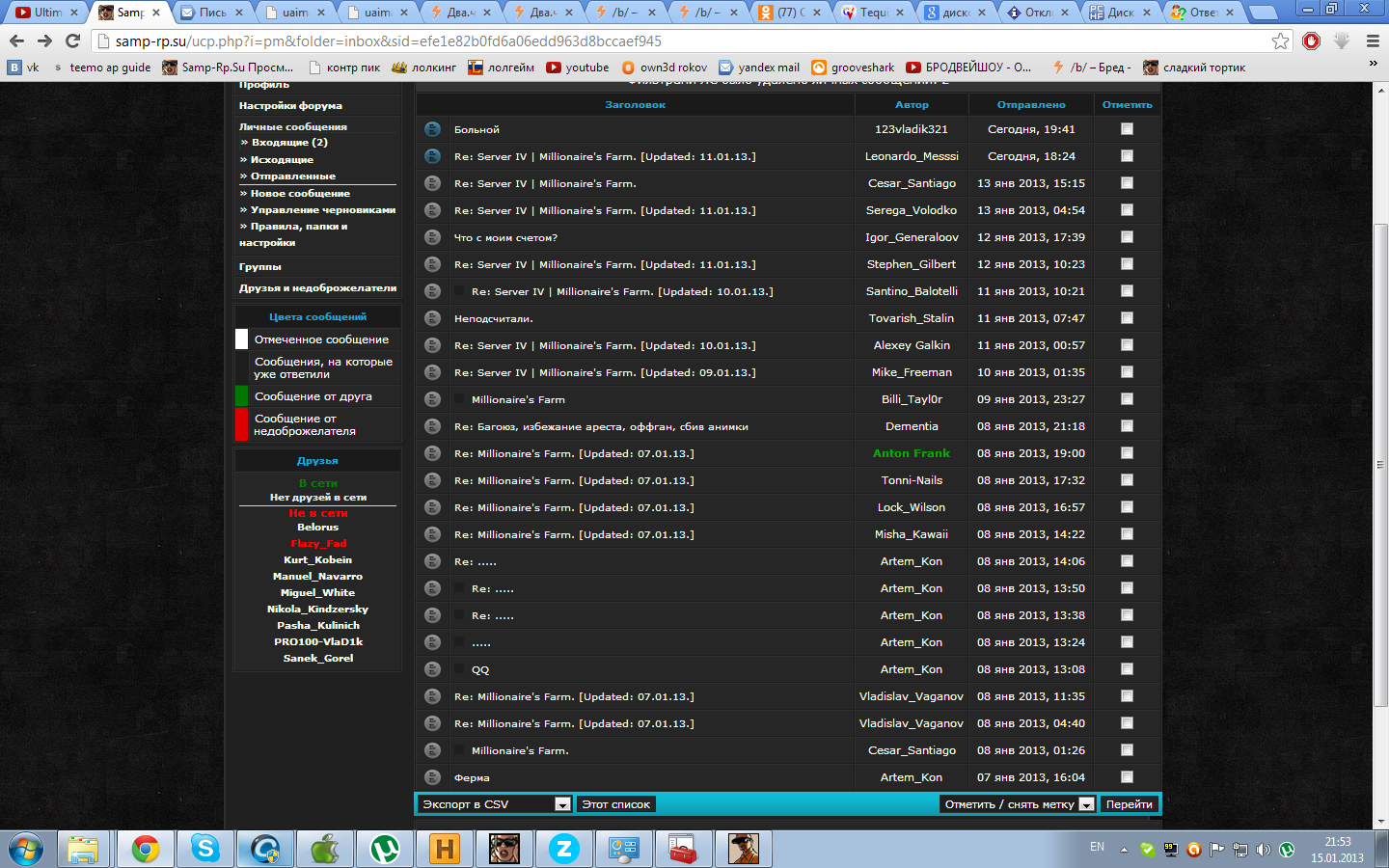The height and width of the screenshot is (868, 1389).
Task: Open Skype from the taskbar
Action: 204,849
